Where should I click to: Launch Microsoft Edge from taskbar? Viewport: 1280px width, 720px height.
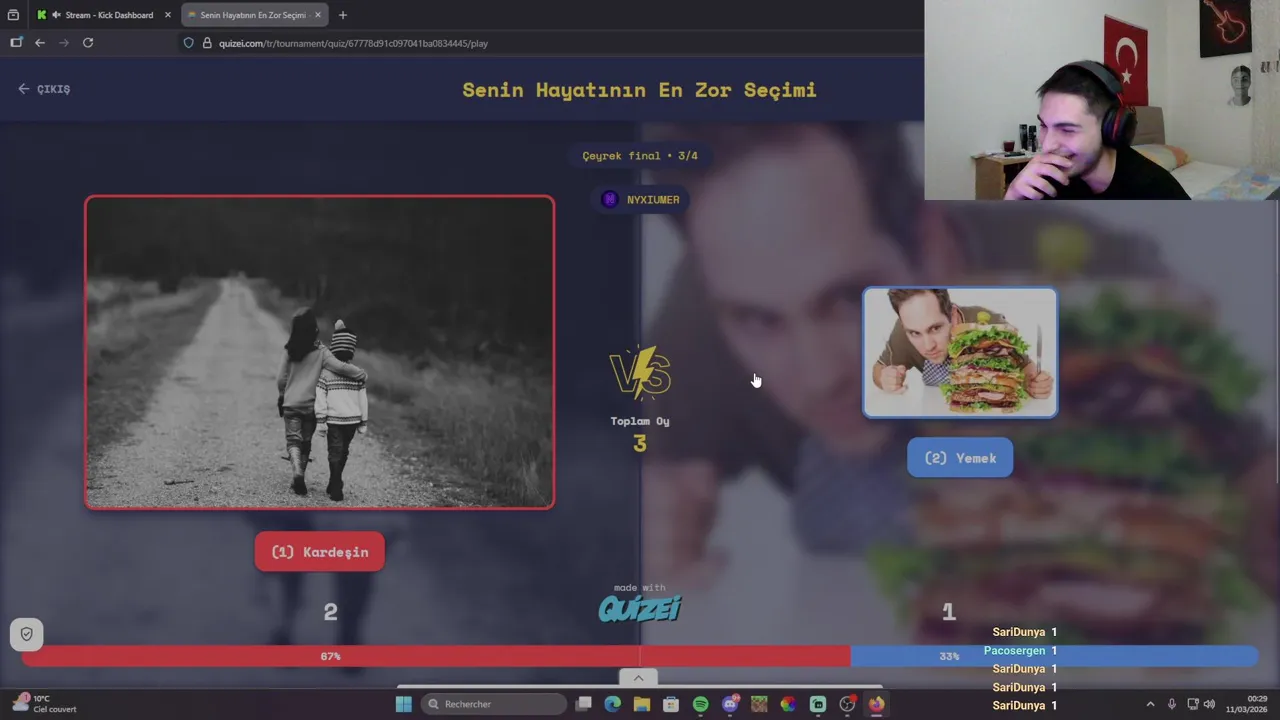point(613,704)
